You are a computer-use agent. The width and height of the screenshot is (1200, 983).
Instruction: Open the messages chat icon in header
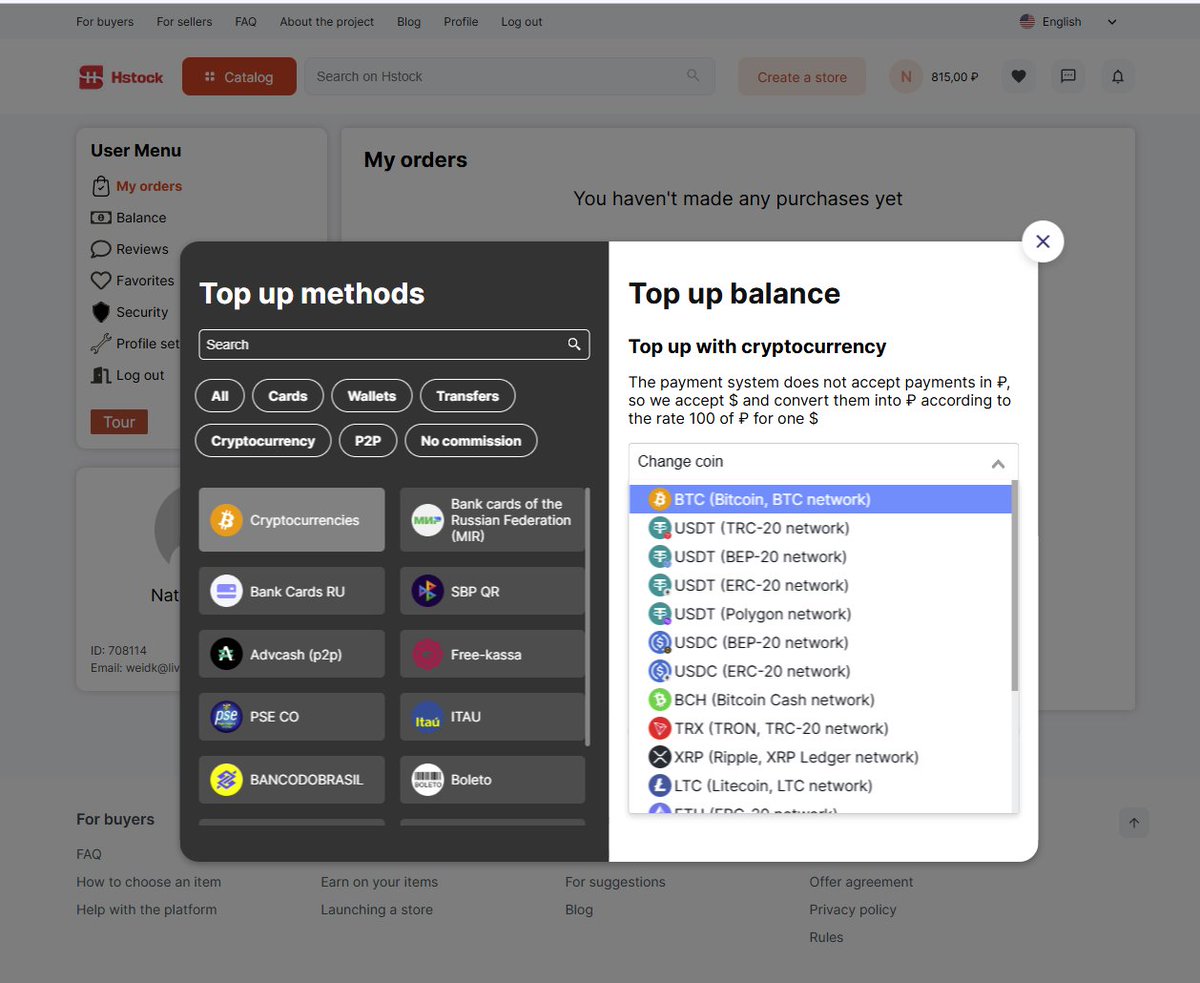click(1068, 76)
